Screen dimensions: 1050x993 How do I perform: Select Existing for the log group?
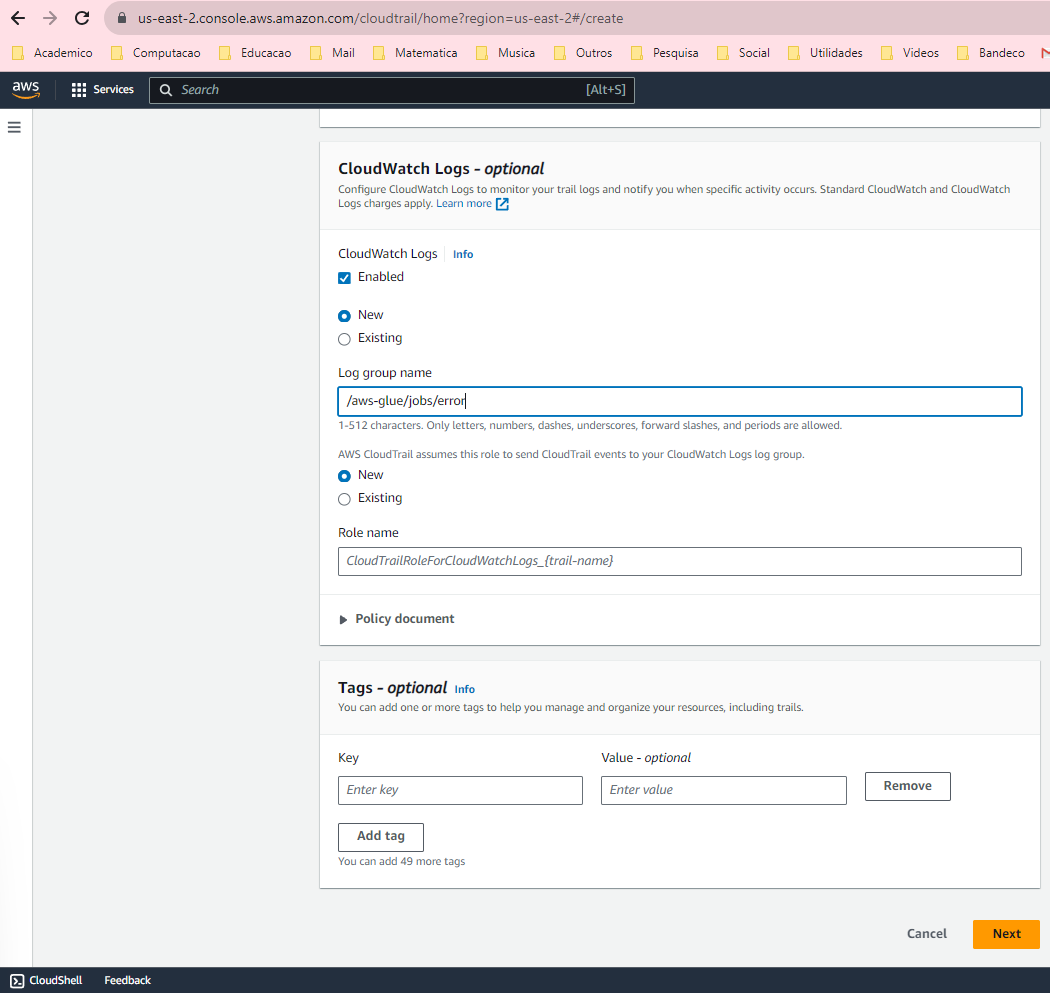[x=344, y=339]
